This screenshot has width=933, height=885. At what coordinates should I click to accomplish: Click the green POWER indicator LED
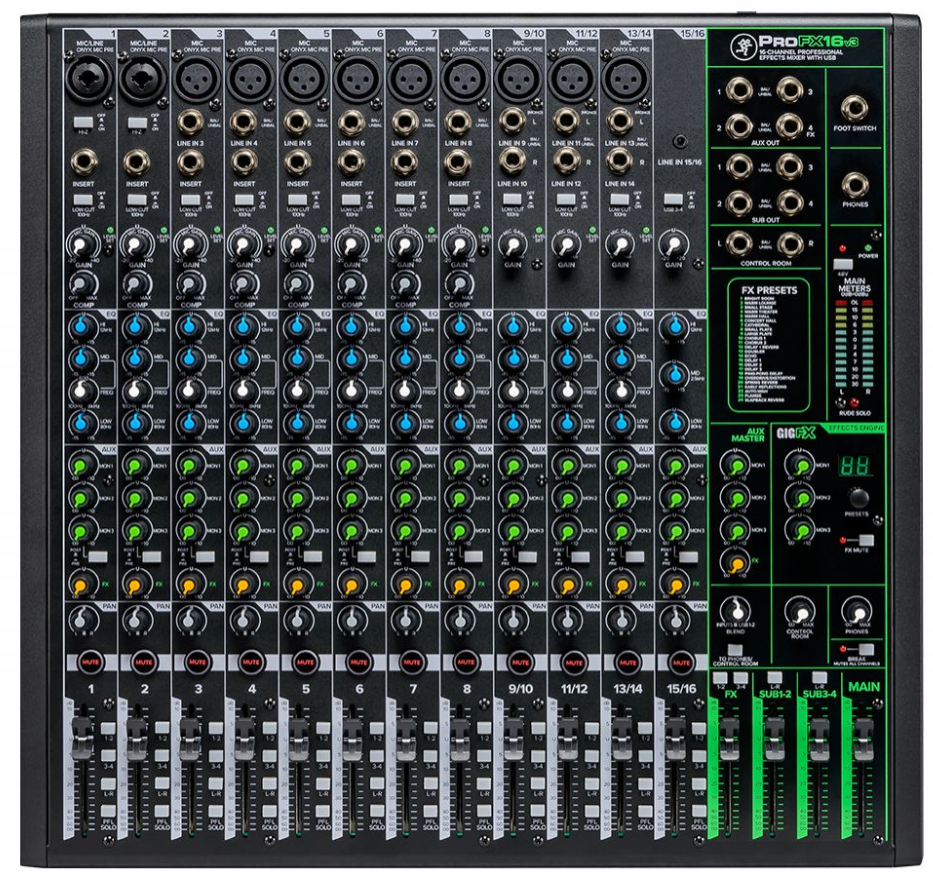click(x=868, y=247)
